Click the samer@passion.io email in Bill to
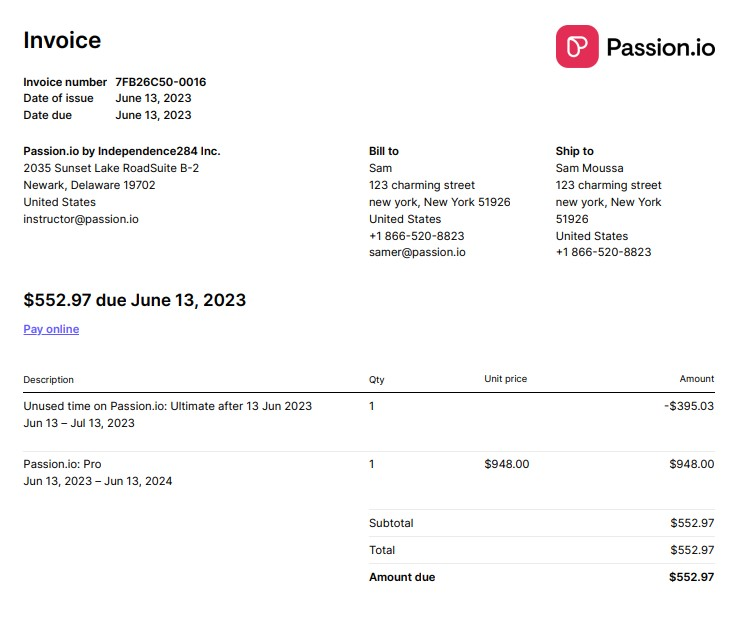Image resolution: width=742 pixels, height=638 pixels. [x=417, y=252]
